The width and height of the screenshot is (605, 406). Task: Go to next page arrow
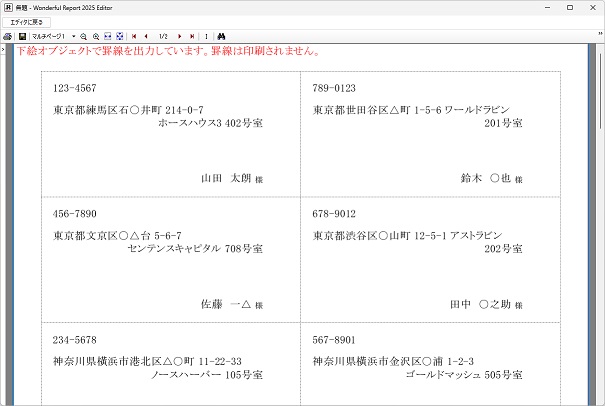179,36
